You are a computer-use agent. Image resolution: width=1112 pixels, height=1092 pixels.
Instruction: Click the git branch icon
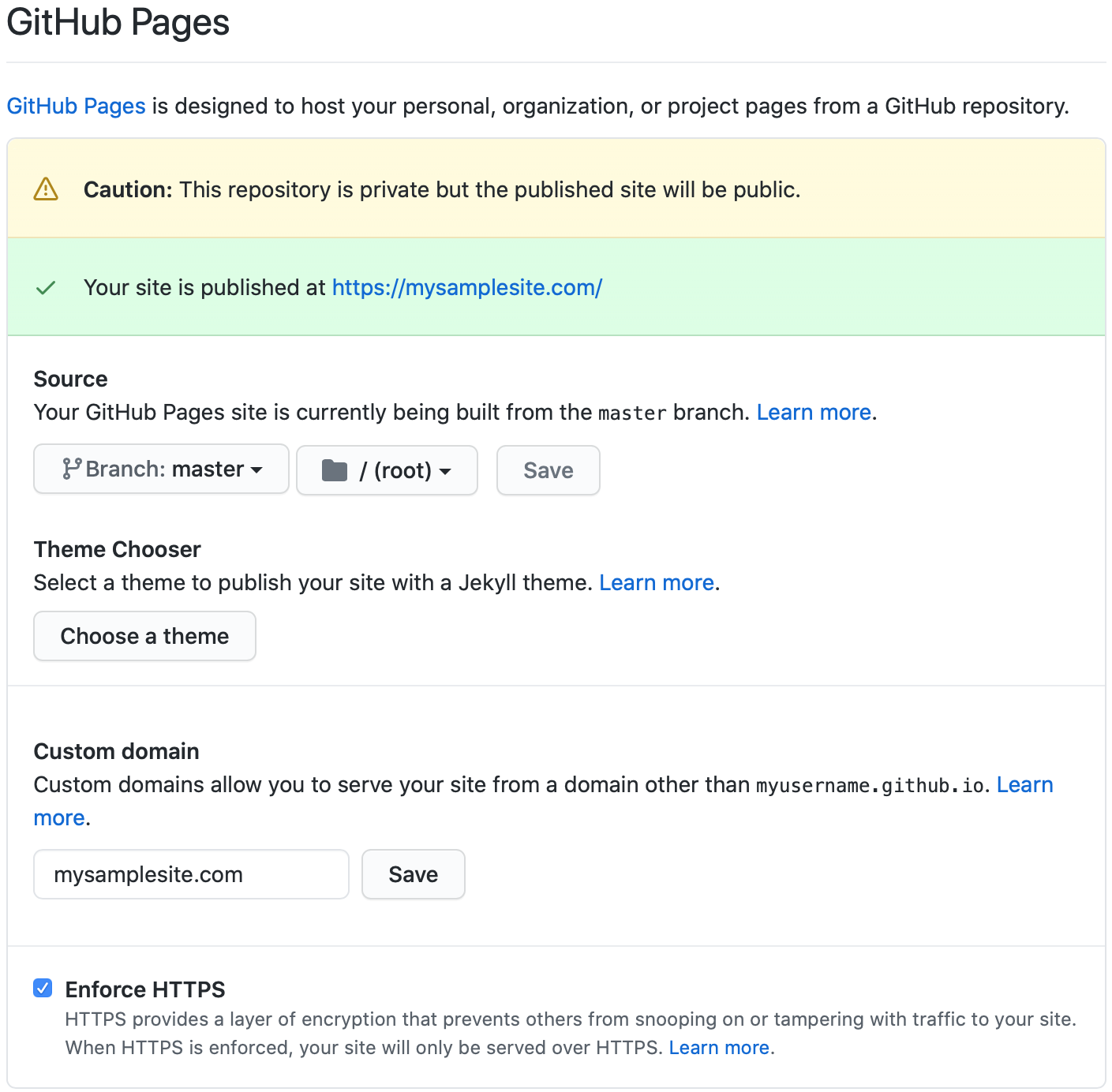click(x=72, y=469)
